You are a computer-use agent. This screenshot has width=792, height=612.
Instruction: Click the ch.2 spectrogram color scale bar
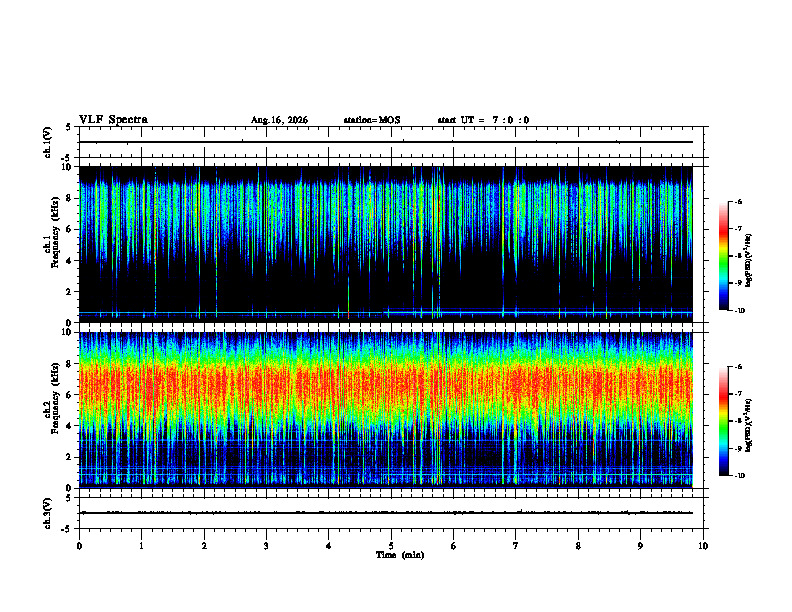click(x=724, y=421)
